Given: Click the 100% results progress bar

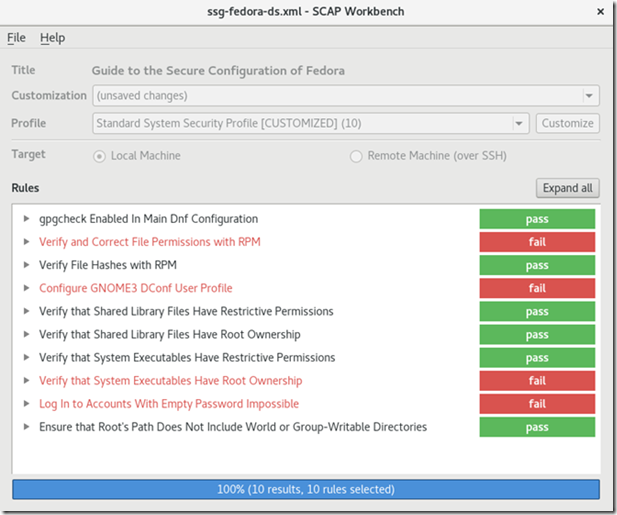Looking at the screenshot, I should tap(306, 489).
